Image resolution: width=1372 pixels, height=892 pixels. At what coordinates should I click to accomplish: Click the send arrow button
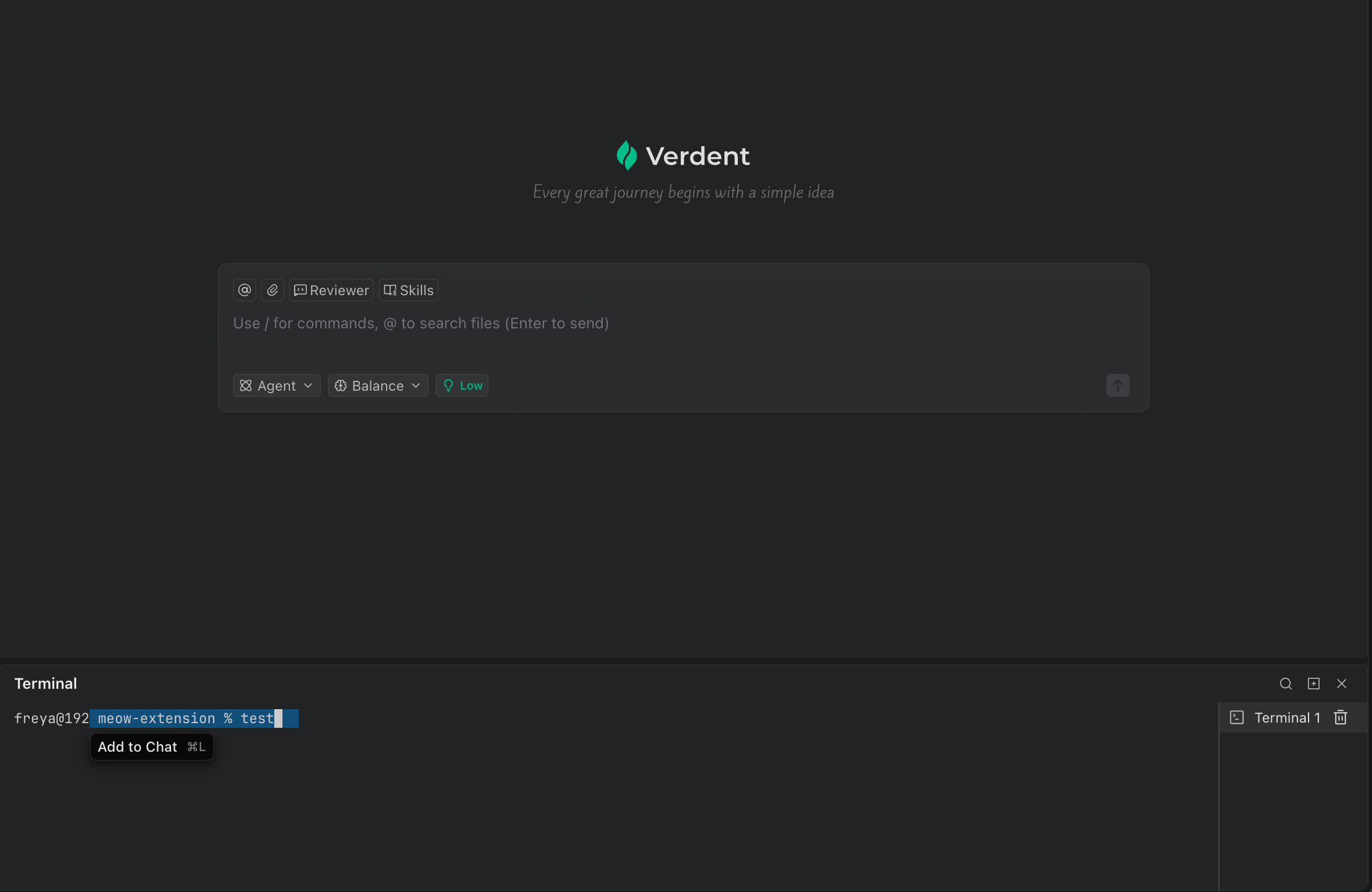1118,385
